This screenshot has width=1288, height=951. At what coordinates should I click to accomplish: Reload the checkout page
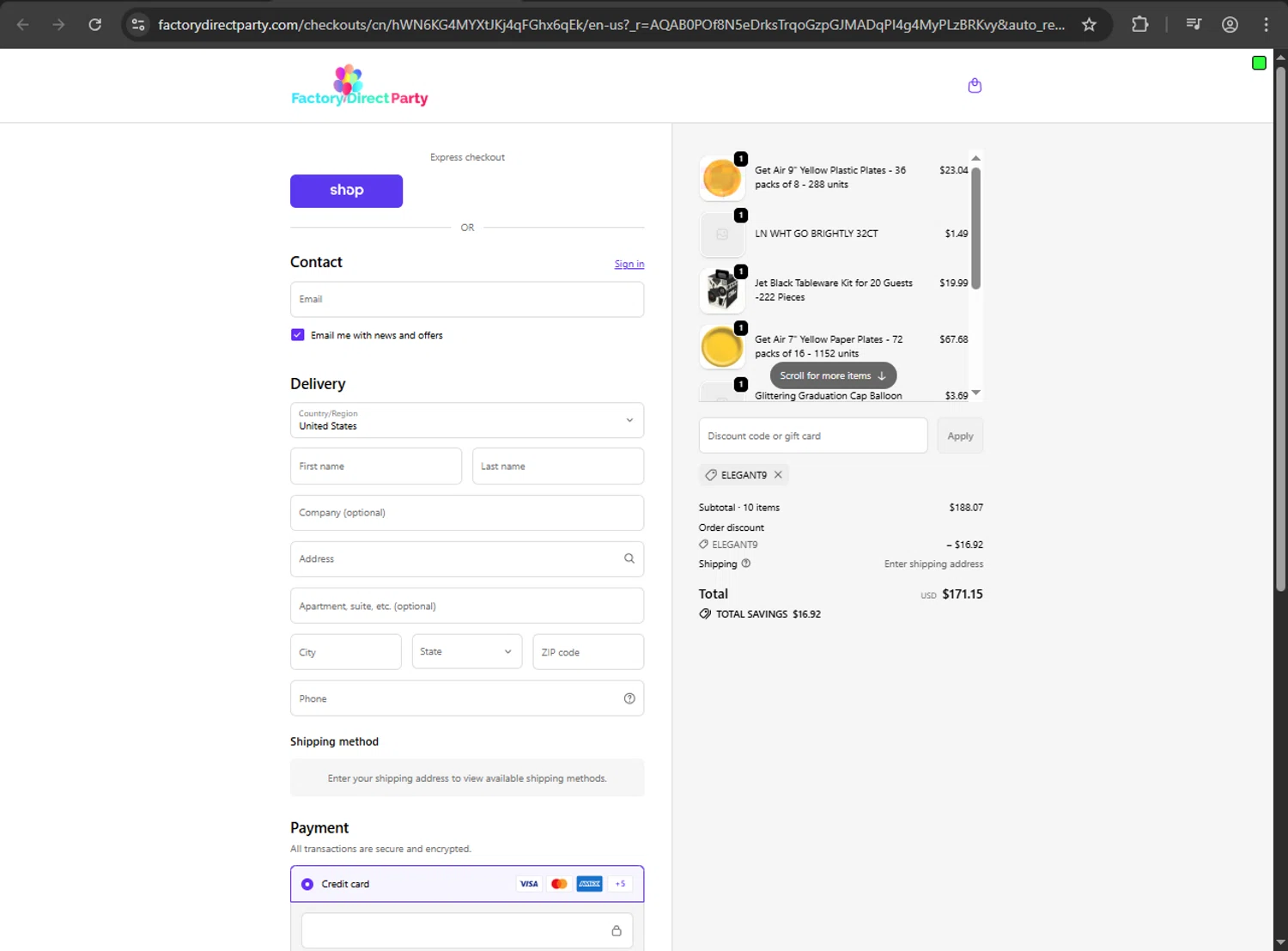[95, 24]
